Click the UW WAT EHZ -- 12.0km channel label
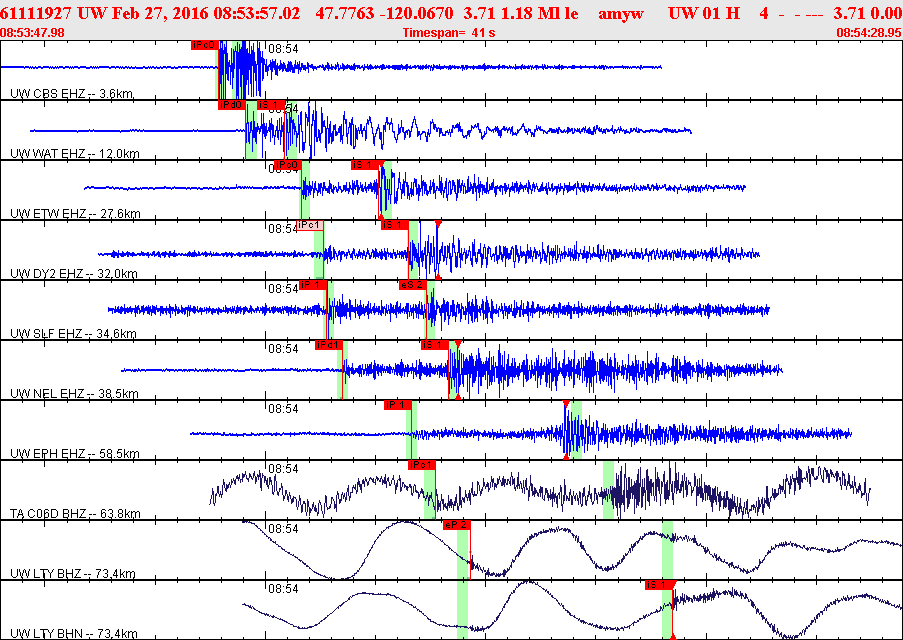Image resolution: width=903 pixels, height=640 pixels. (x=75, y=153)
